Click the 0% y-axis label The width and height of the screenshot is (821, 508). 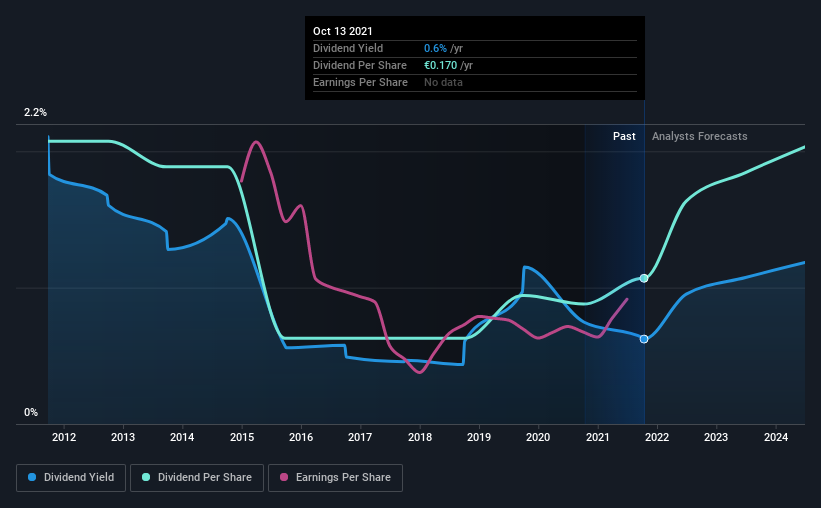(31, 413)
